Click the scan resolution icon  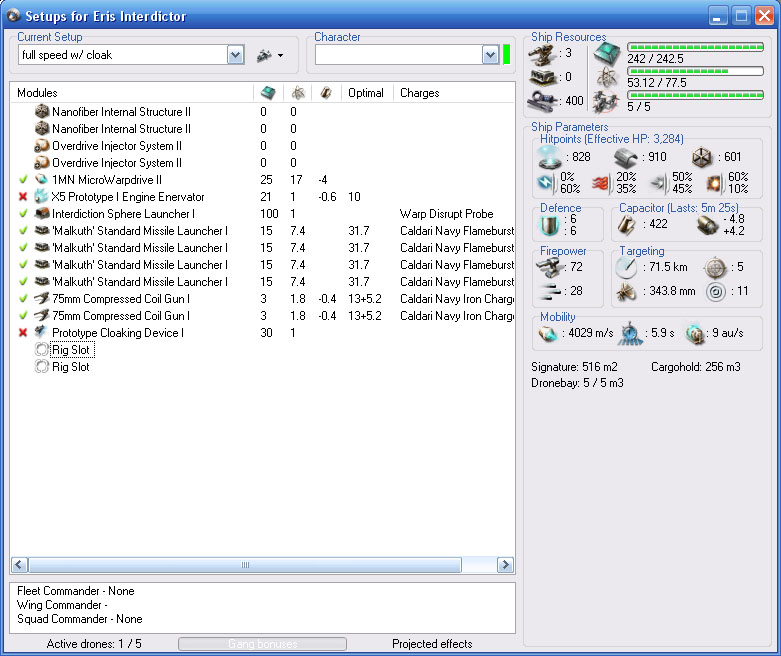pos(626,292)
